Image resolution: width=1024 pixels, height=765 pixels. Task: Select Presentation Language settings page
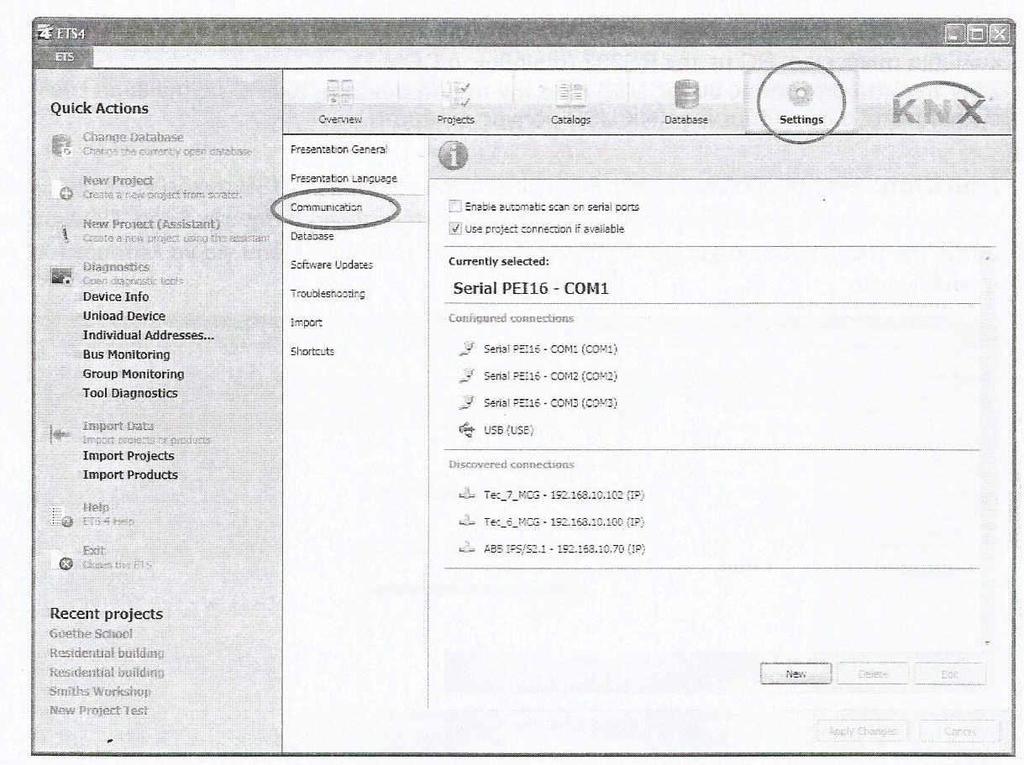click(344, 178)
